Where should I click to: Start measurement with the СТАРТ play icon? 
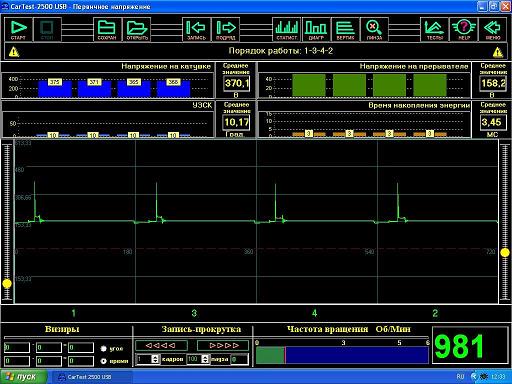coord(18,29)
